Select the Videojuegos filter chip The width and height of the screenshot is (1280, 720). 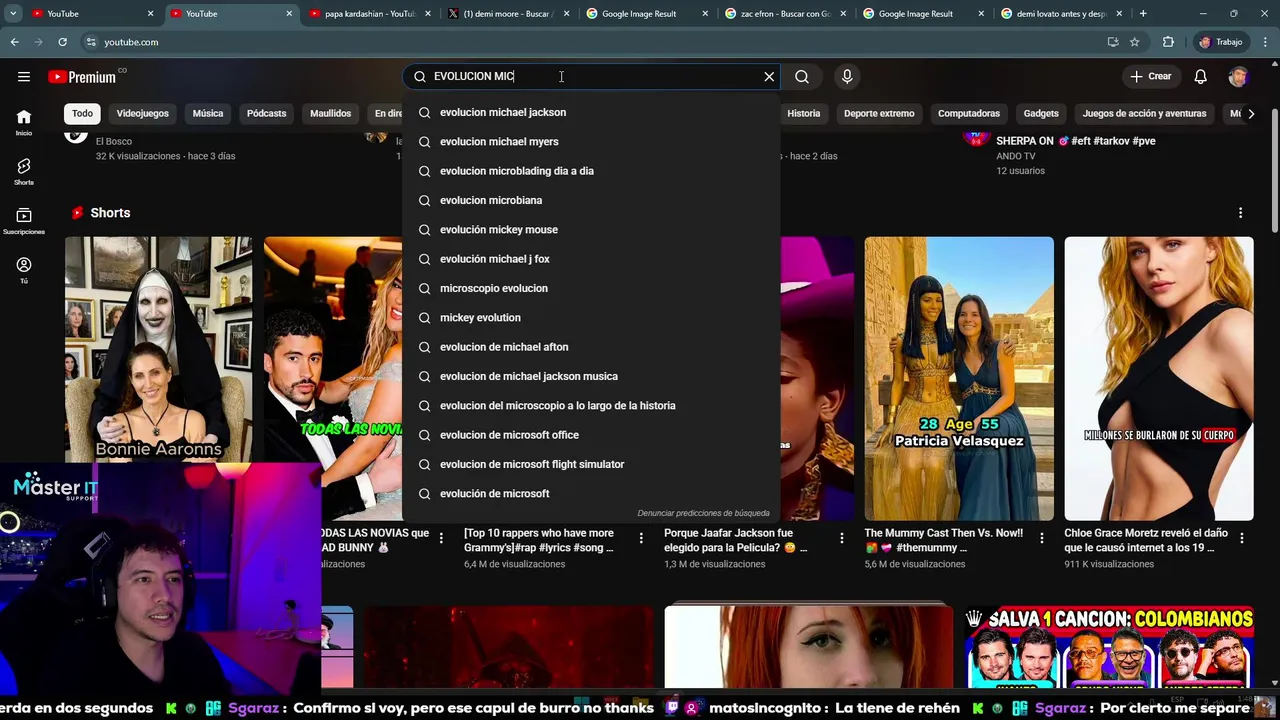click(x=142, y=113)
